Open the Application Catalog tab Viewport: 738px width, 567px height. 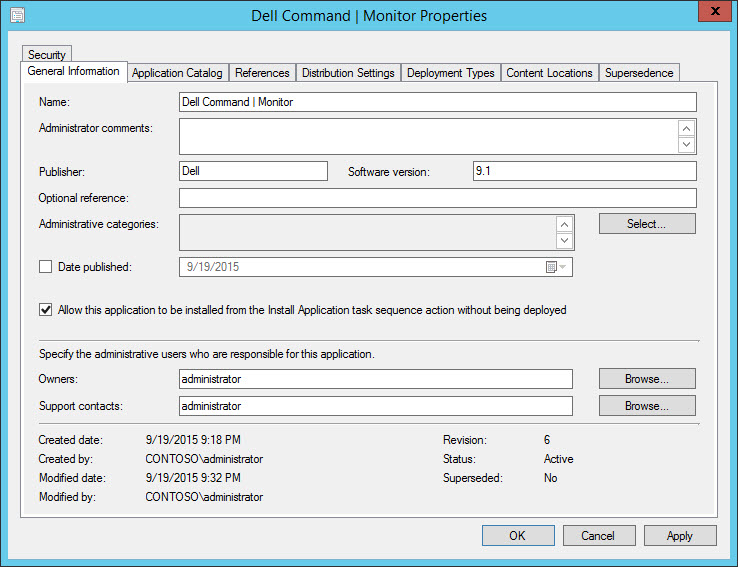[x=178, y=73]
